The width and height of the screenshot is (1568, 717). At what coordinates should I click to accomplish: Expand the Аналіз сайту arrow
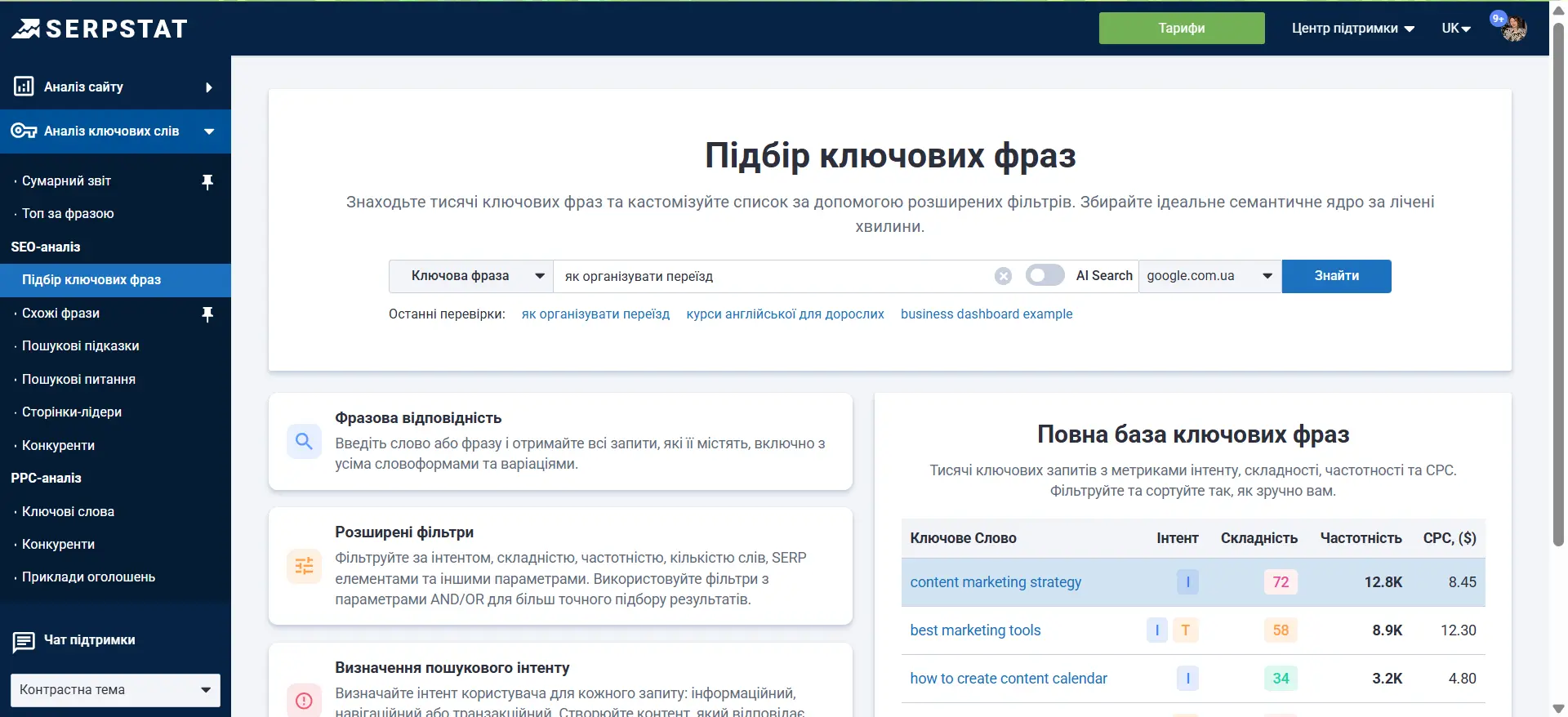209,87
